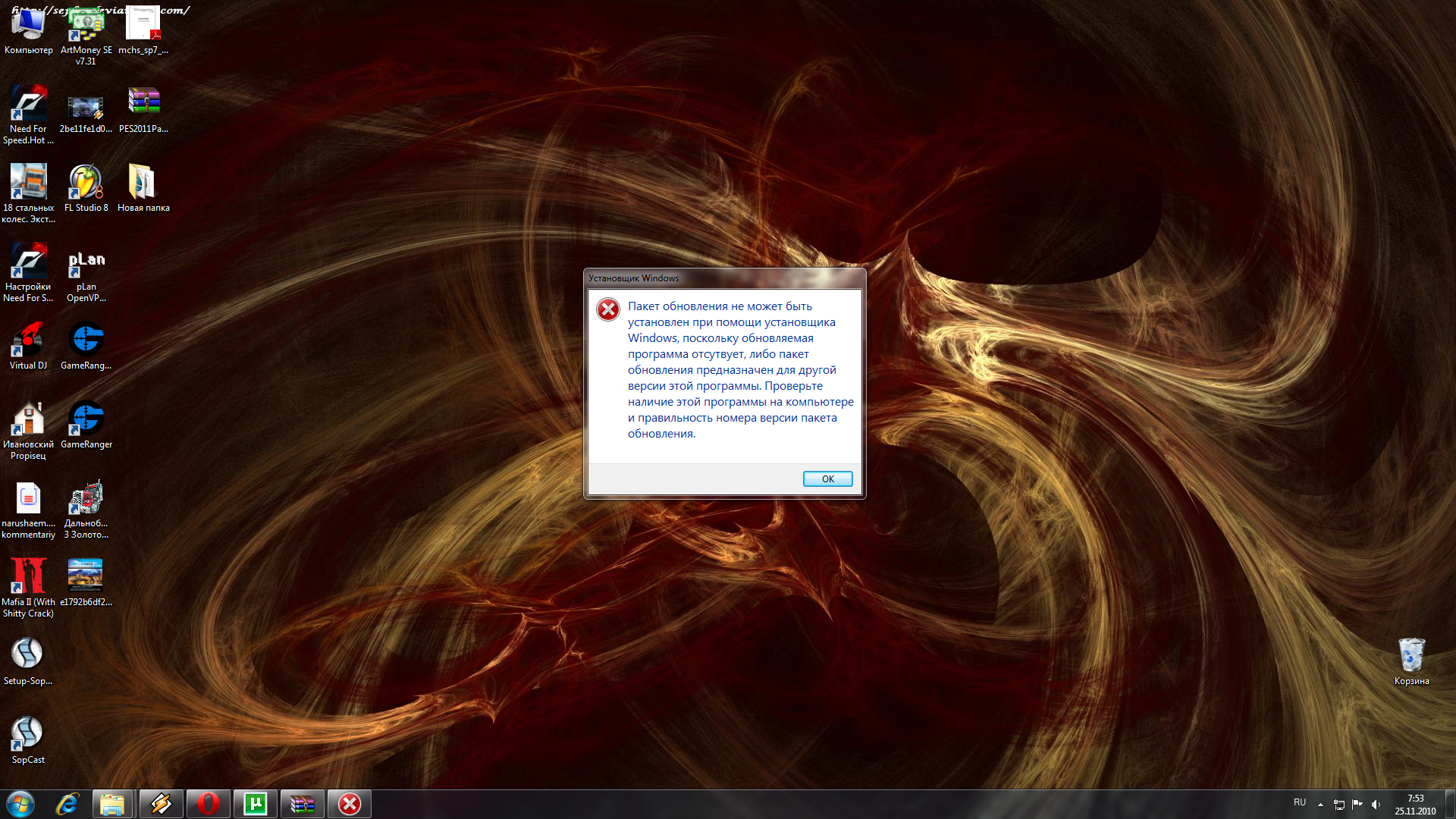Screen dimensions: 1456x819
Task: Open the Корзина recycle bin
Action: click(x=1411, y=655)
